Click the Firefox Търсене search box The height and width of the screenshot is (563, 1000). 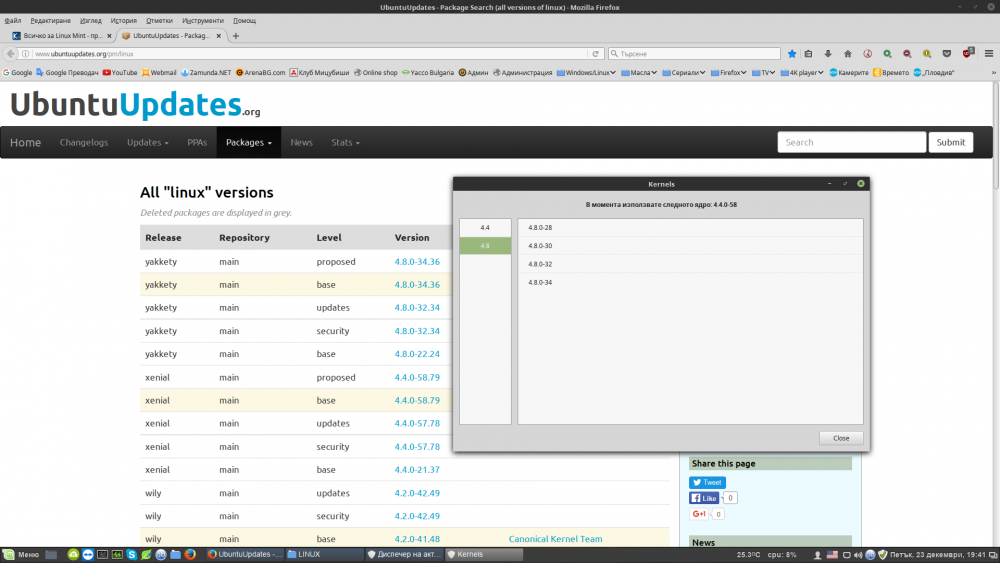(694, 54)
